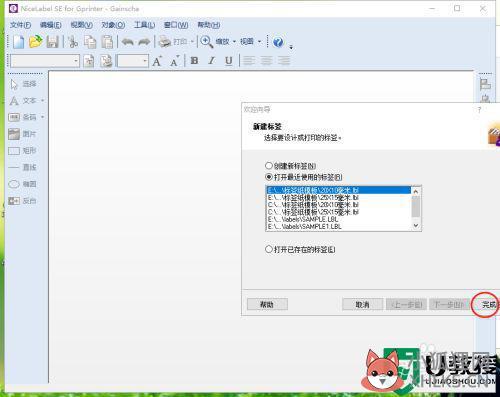Click the Undo arrow icon
This screenshot has height=397, width=500.
[x=128, y=42]
